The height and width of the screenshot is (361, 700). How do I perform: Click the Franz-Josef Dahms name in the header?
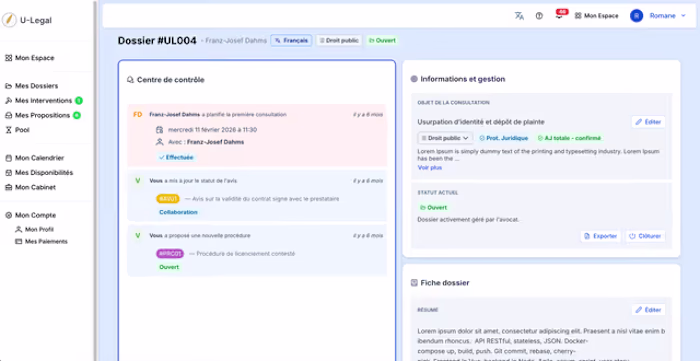click(236, 41)
